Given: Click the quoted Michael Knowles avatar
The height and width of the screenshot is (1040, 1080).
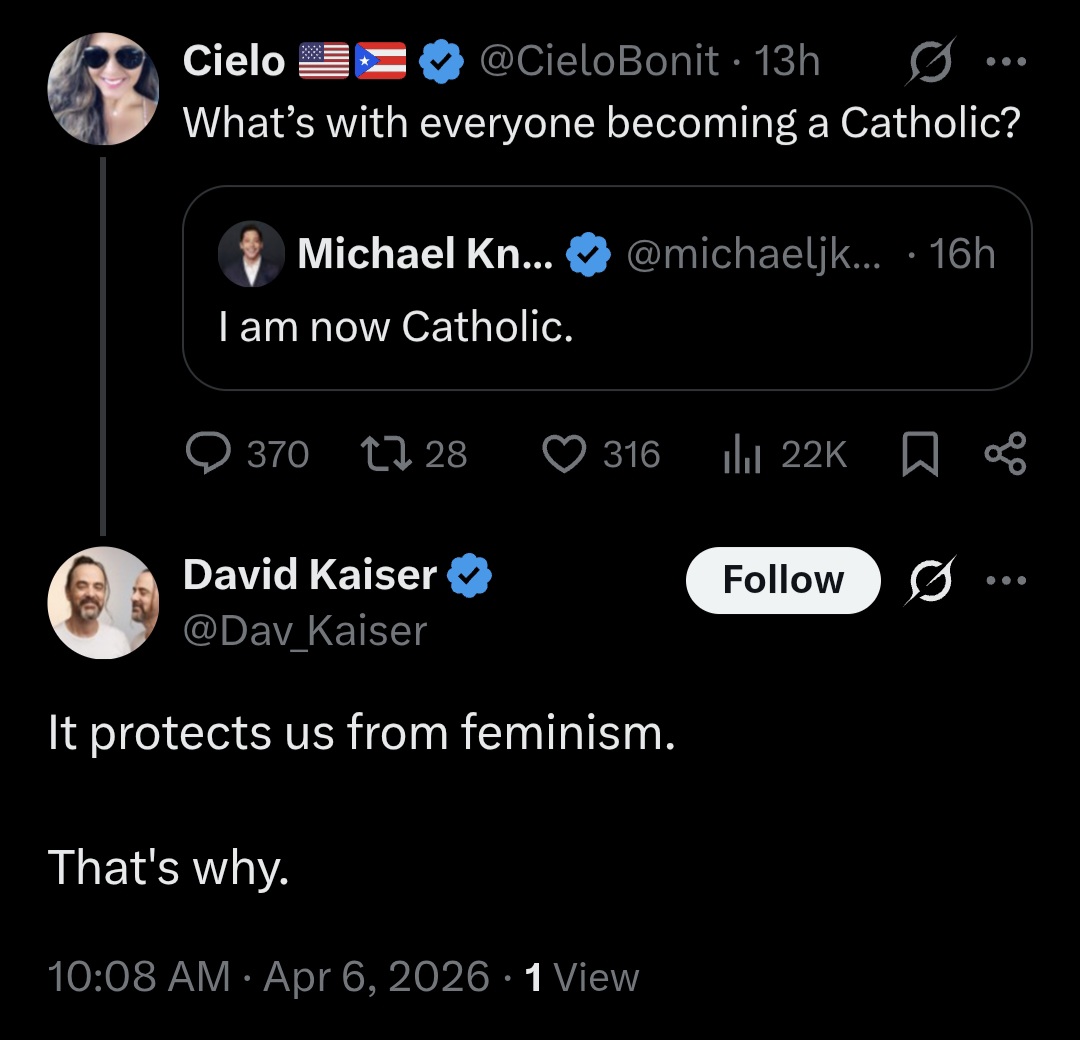Looking at the screenshot, I should coord(251,254).
